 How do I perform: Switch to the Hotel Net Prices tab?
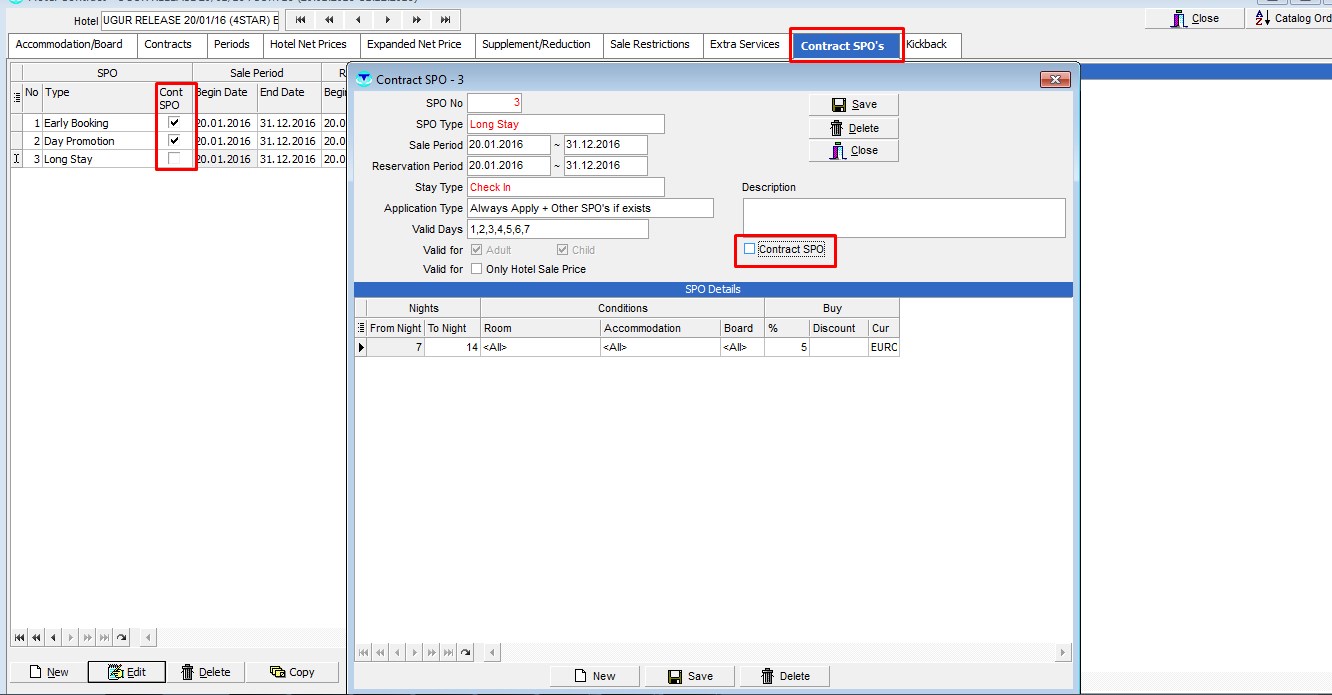(308, 45)
